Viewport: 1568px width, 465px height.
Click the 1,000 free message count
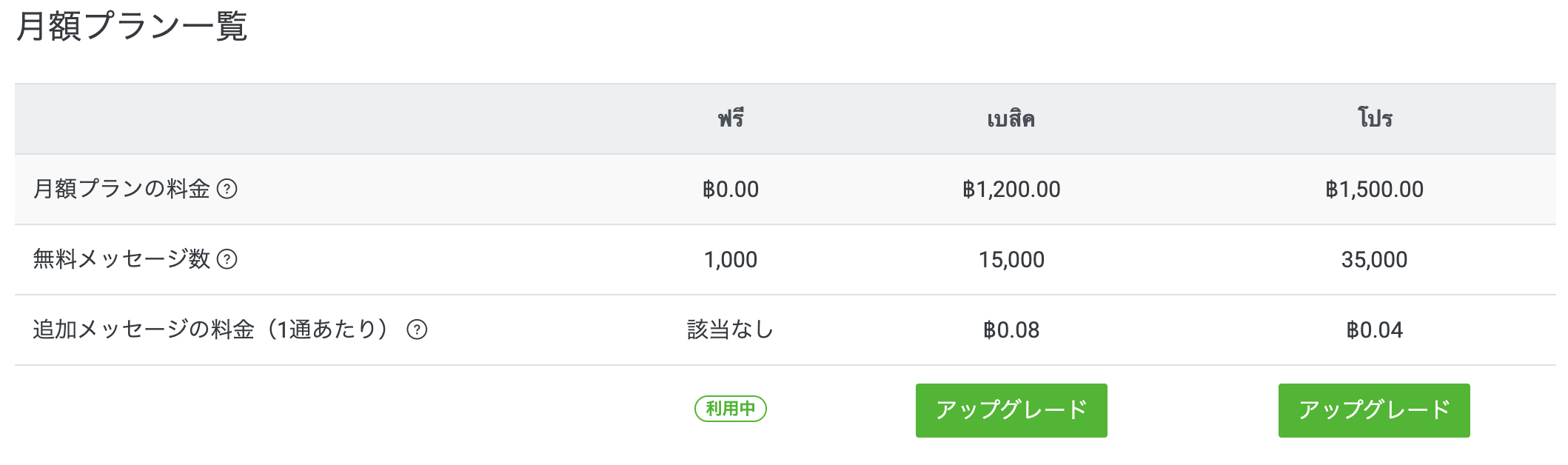coord(731,260)
